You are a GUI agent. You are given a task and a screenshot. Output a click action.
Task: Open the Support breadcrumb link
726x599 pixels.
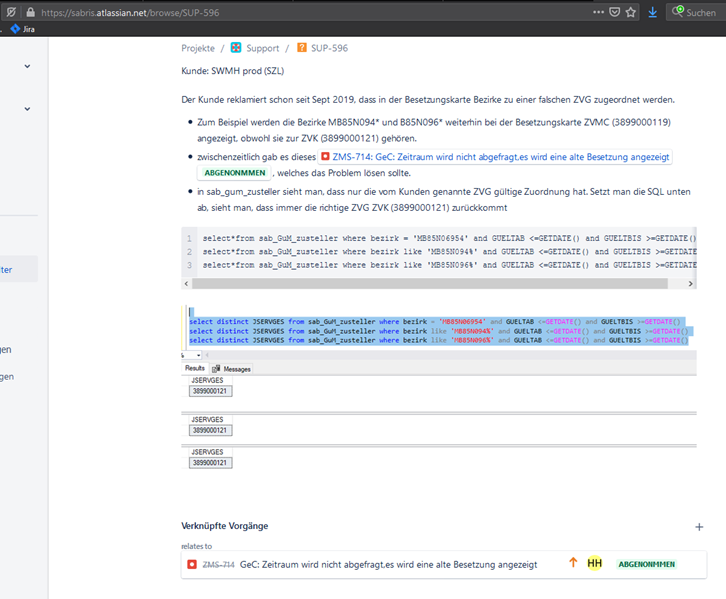pyautogui.click(x=263, y=48)
